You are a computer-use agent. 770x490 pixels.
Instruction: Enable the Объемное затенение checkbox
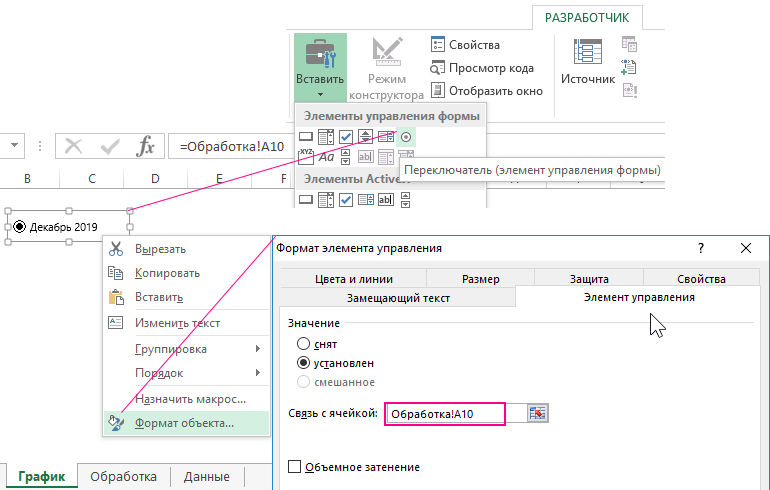294,467
